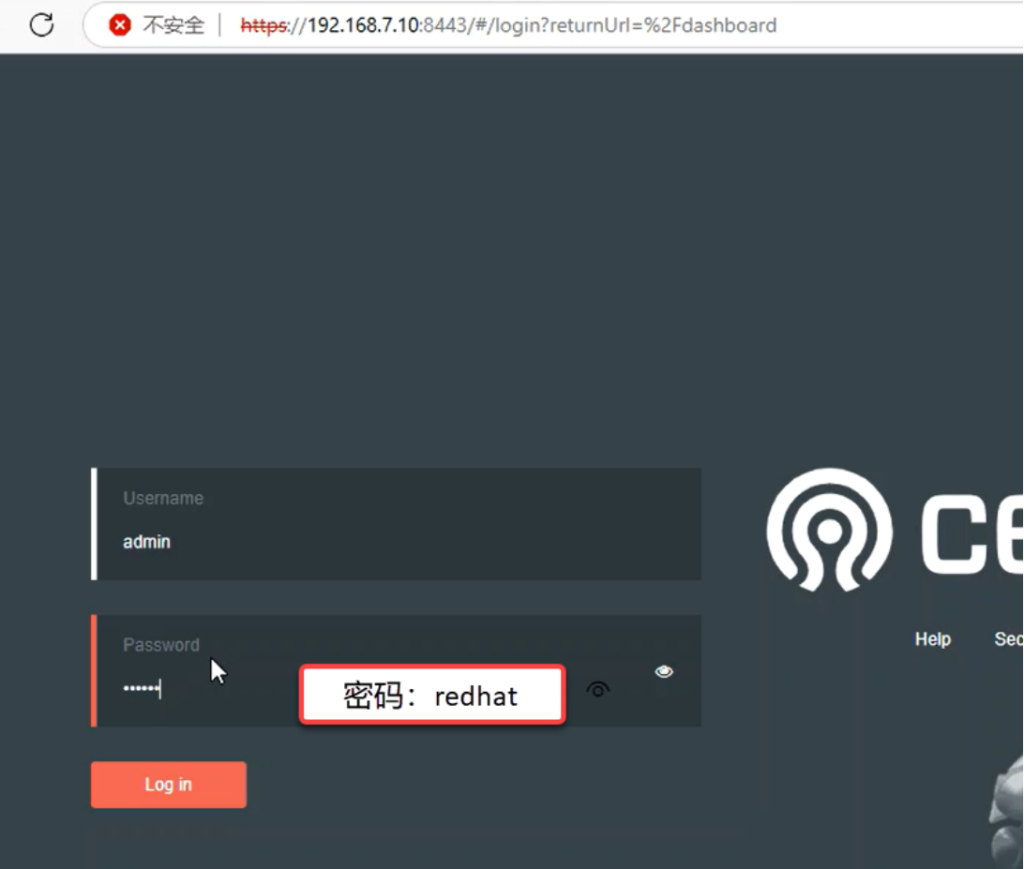Click the large CE wordmark beside logo
This screenshot has width=1024, height=869.
click(x=970, y=533)
